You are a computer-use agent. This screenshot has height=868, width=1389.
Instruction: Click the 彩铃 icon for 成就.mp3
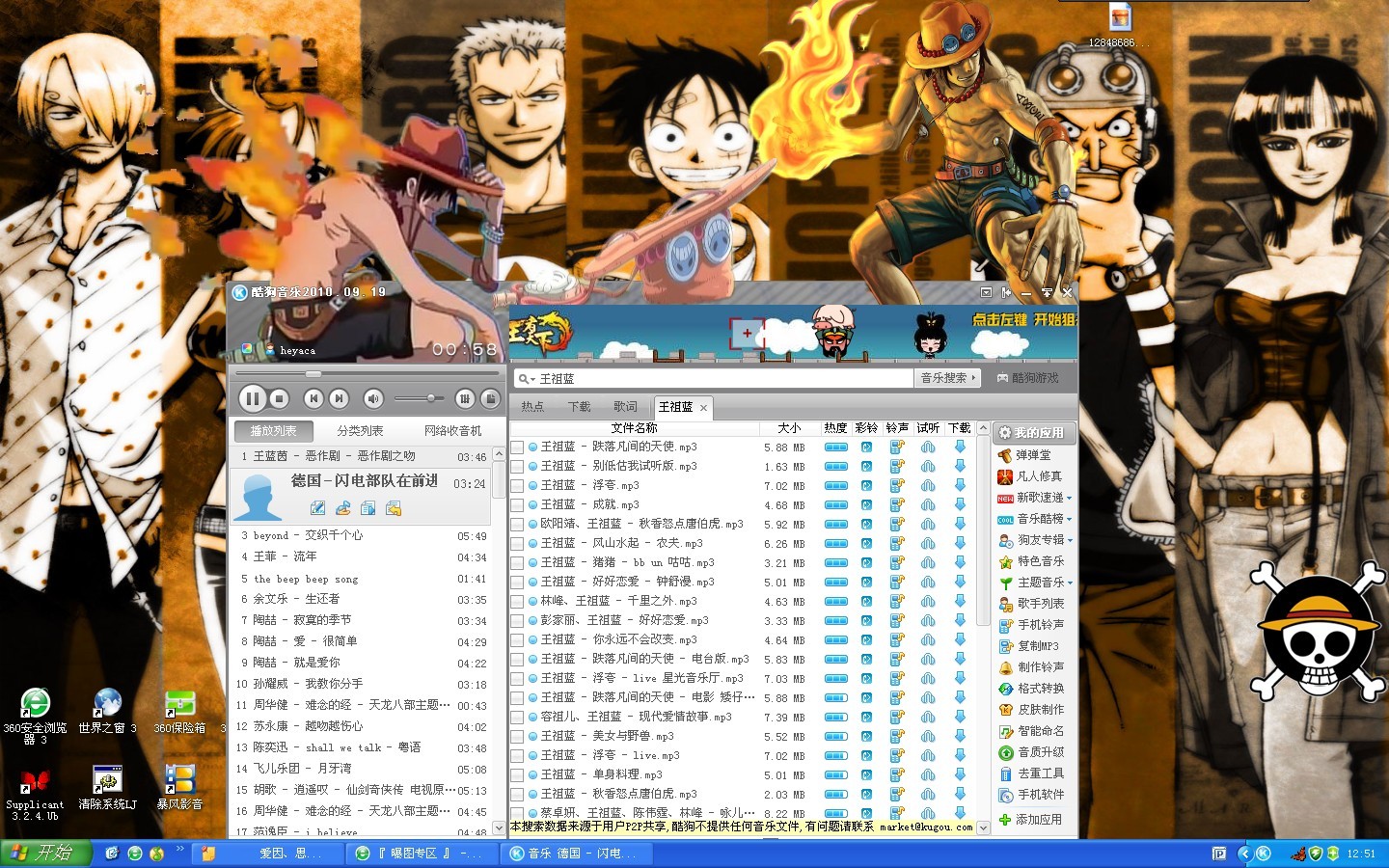pyautogui.click(x=866, y=504)
